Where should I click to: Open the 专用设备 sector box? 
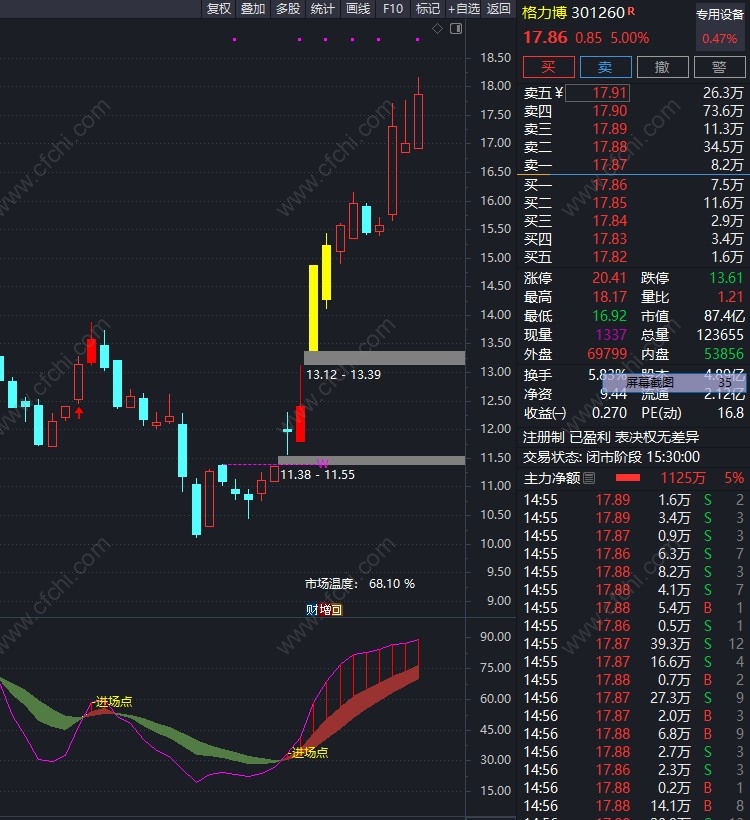point(720,26)
